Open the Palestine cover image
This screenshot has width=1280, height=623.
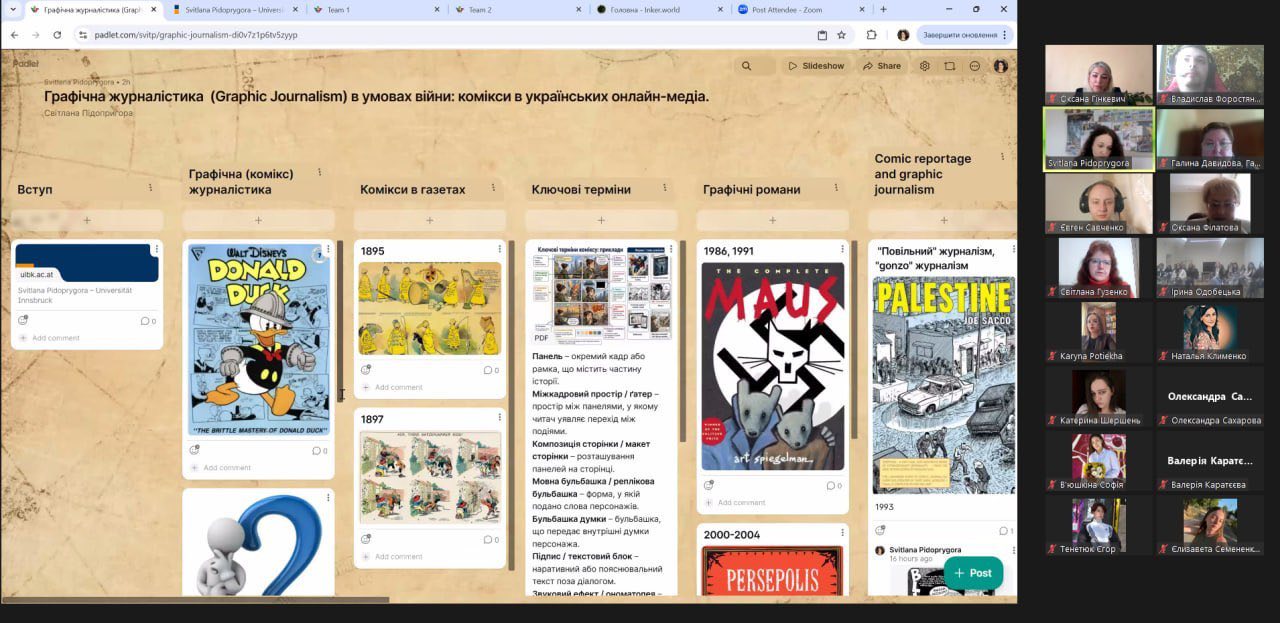click(944, 385)
